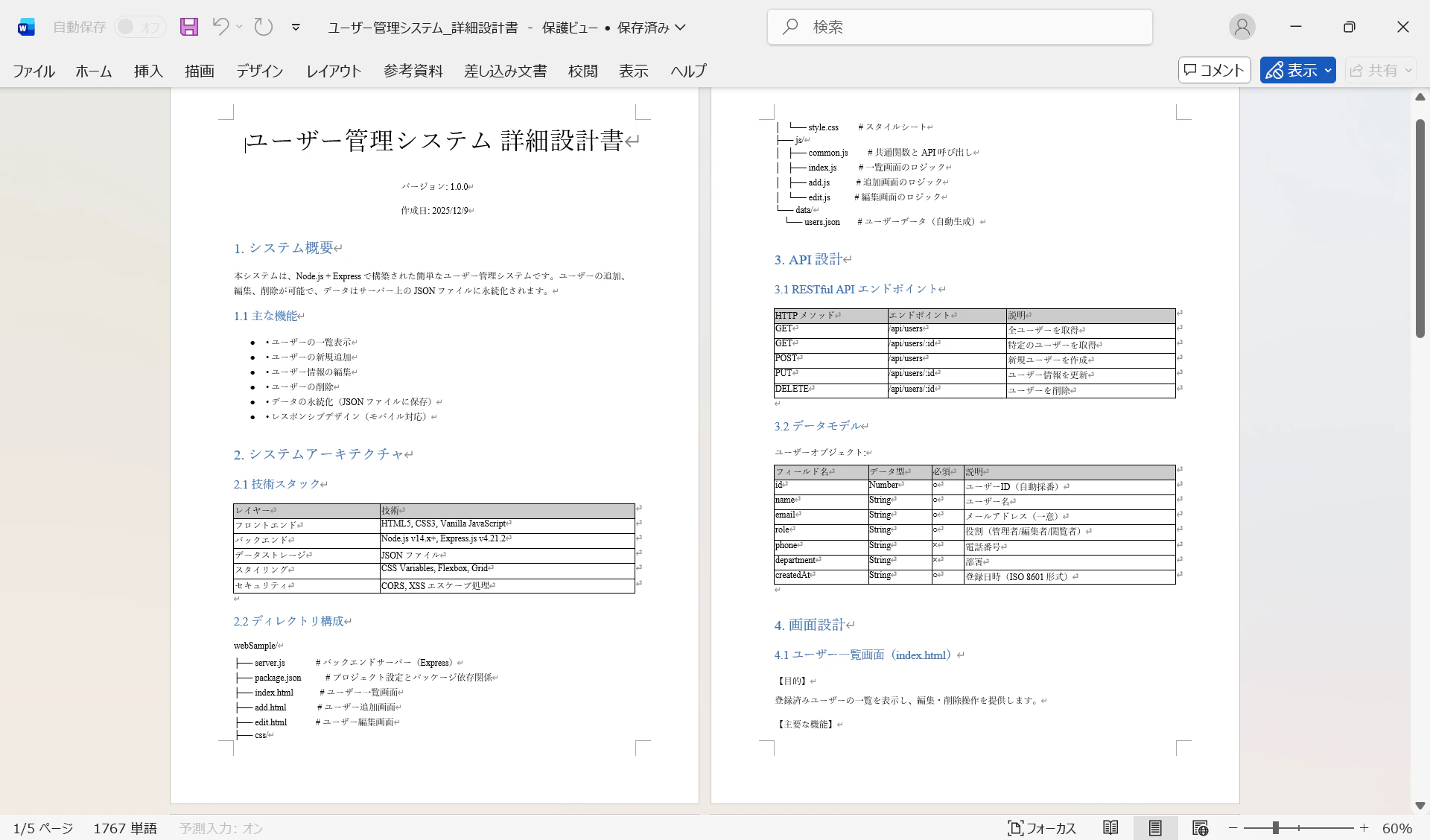This screenshot has width=1430, height=840.
Task: Click the purple Save icon
Action: 189,27
